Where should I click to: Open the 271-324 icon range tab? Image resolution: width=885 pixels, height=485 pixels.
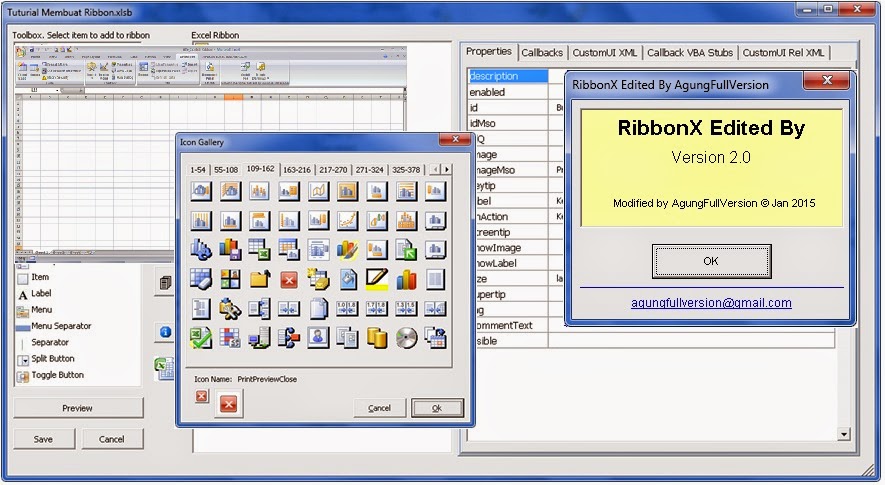click(x=370, y=169)
